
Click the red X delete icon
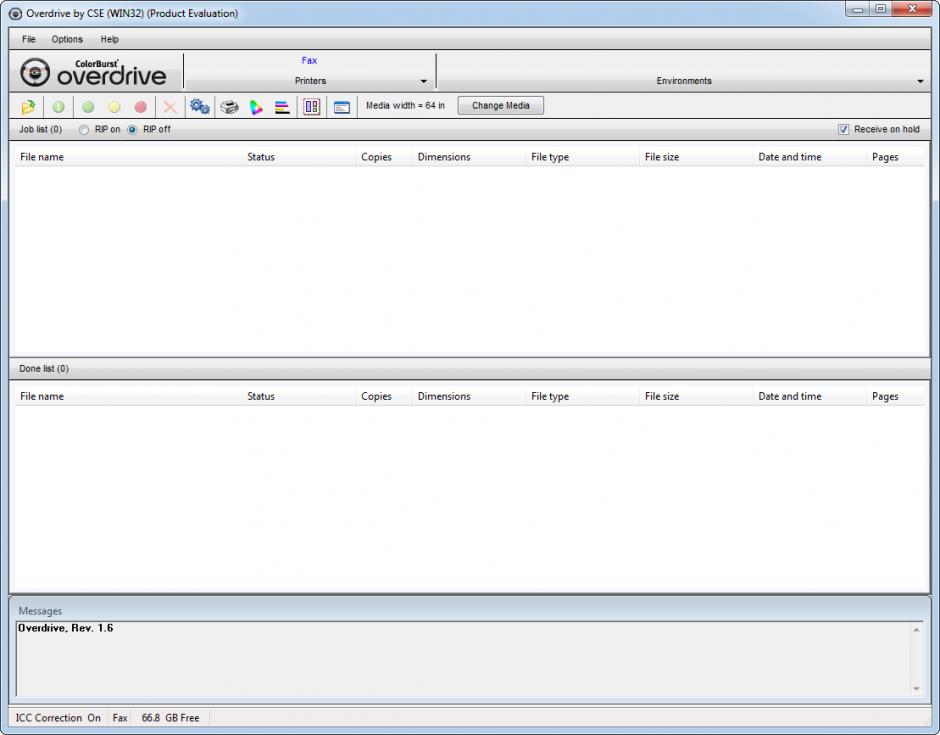pos(170,107)
